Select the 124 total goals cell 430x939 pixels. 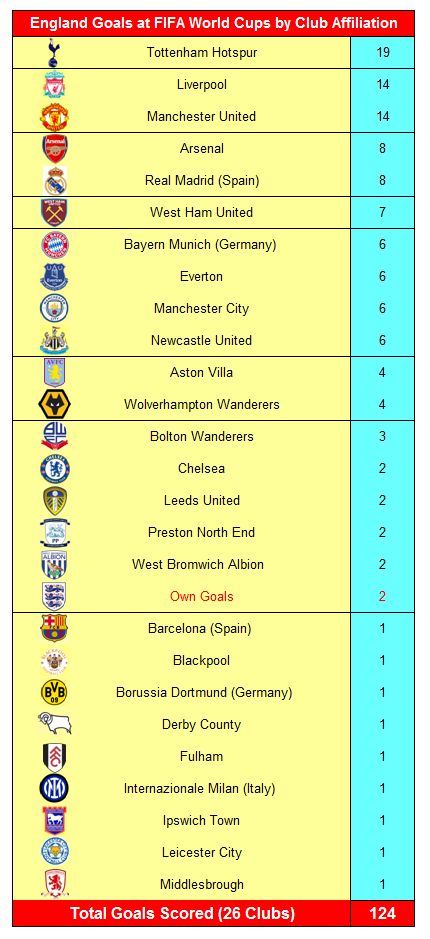pyautogui.click(x=383, y=913)
